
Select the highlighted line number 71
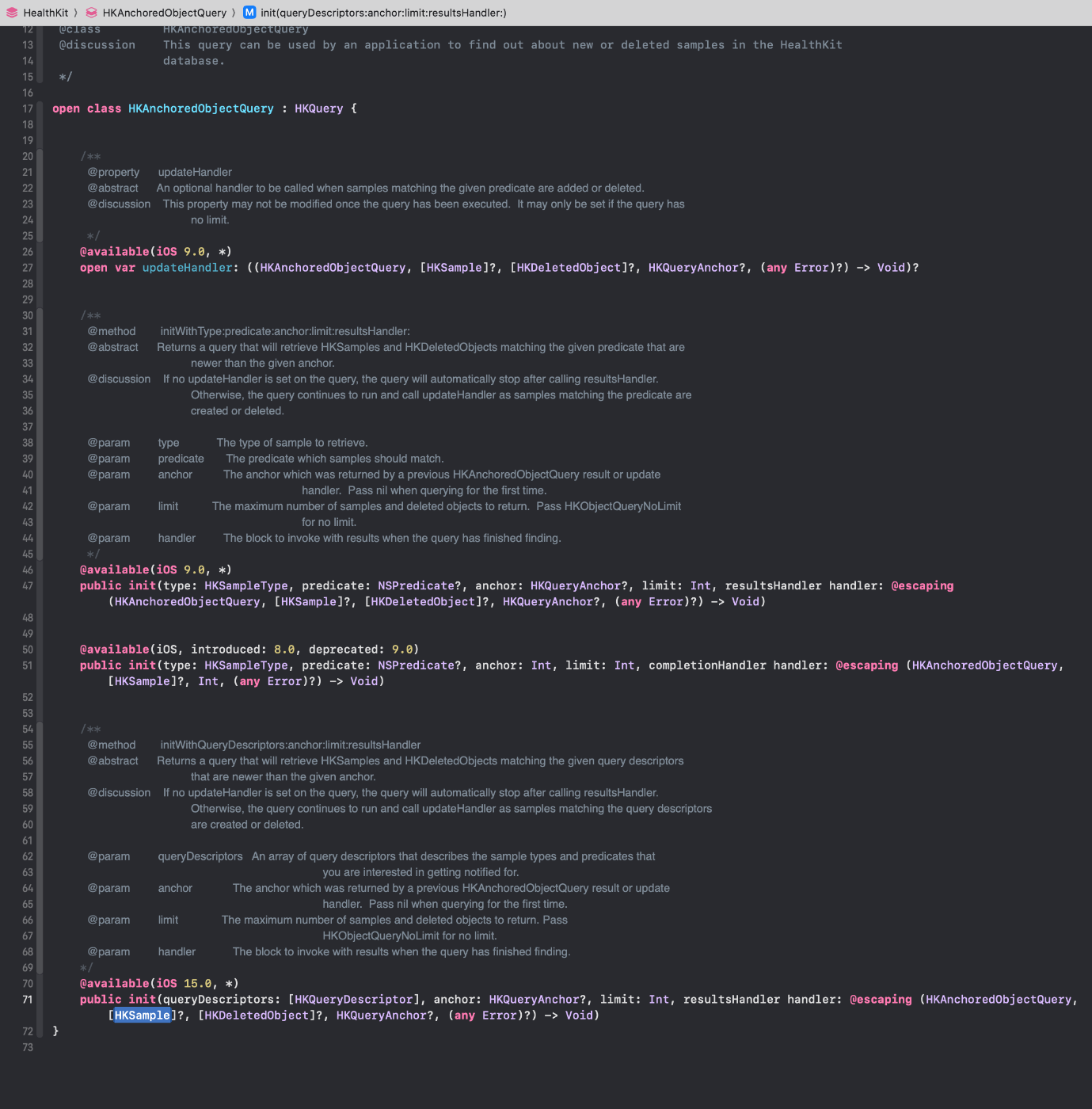click(x=28, y=1000)
